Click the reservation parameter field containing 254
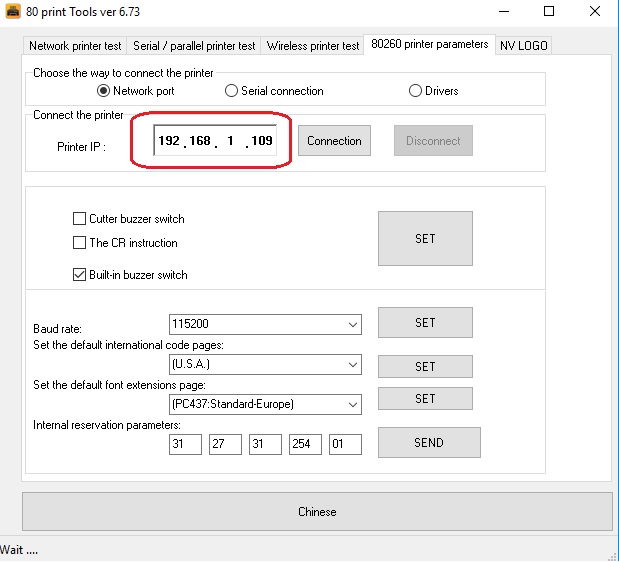619x562 pixels. pyautogui.click(x=305, y=443)
